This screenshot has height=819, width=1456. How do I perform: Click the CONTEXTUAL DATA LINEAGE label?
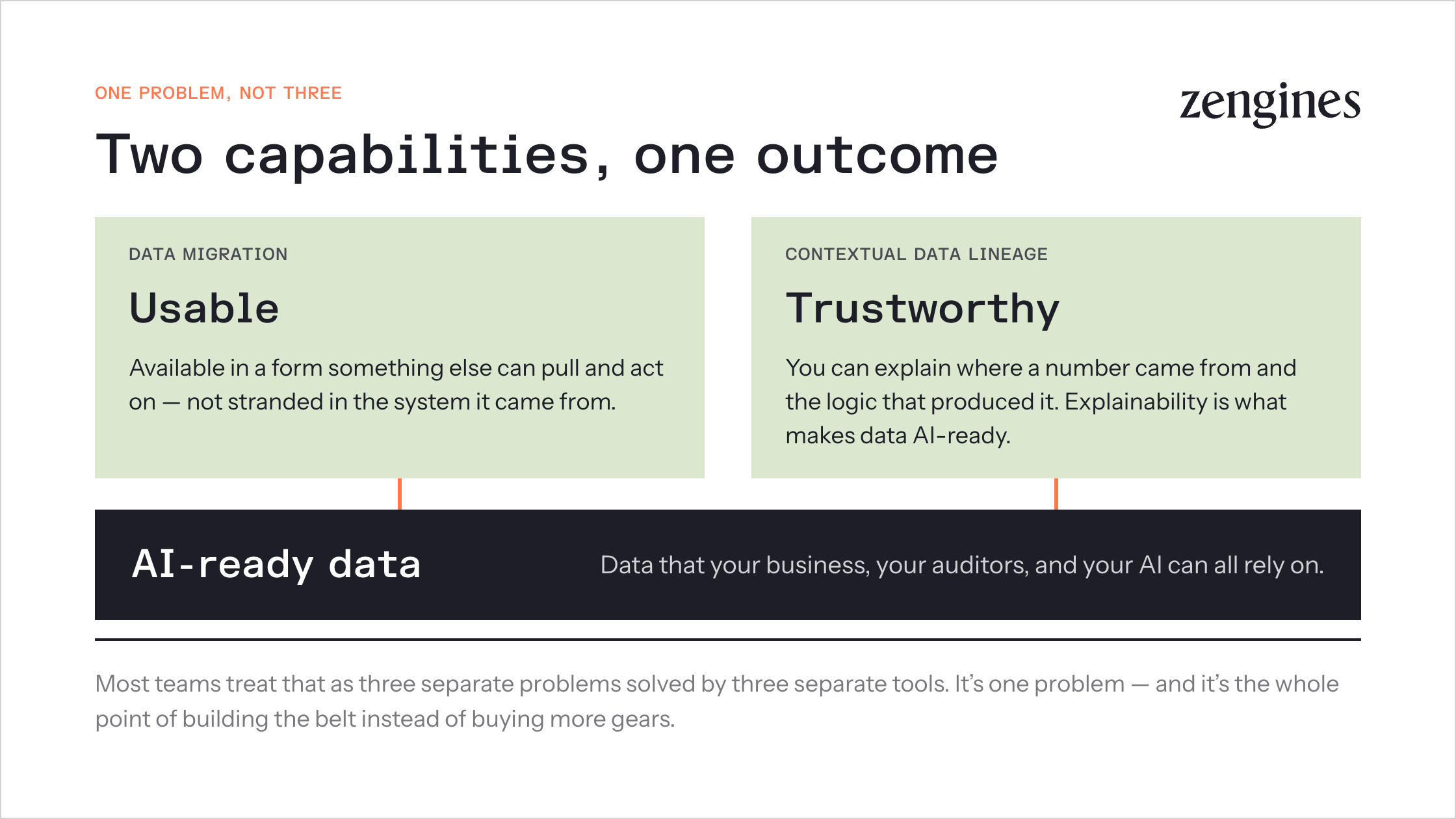916,254
